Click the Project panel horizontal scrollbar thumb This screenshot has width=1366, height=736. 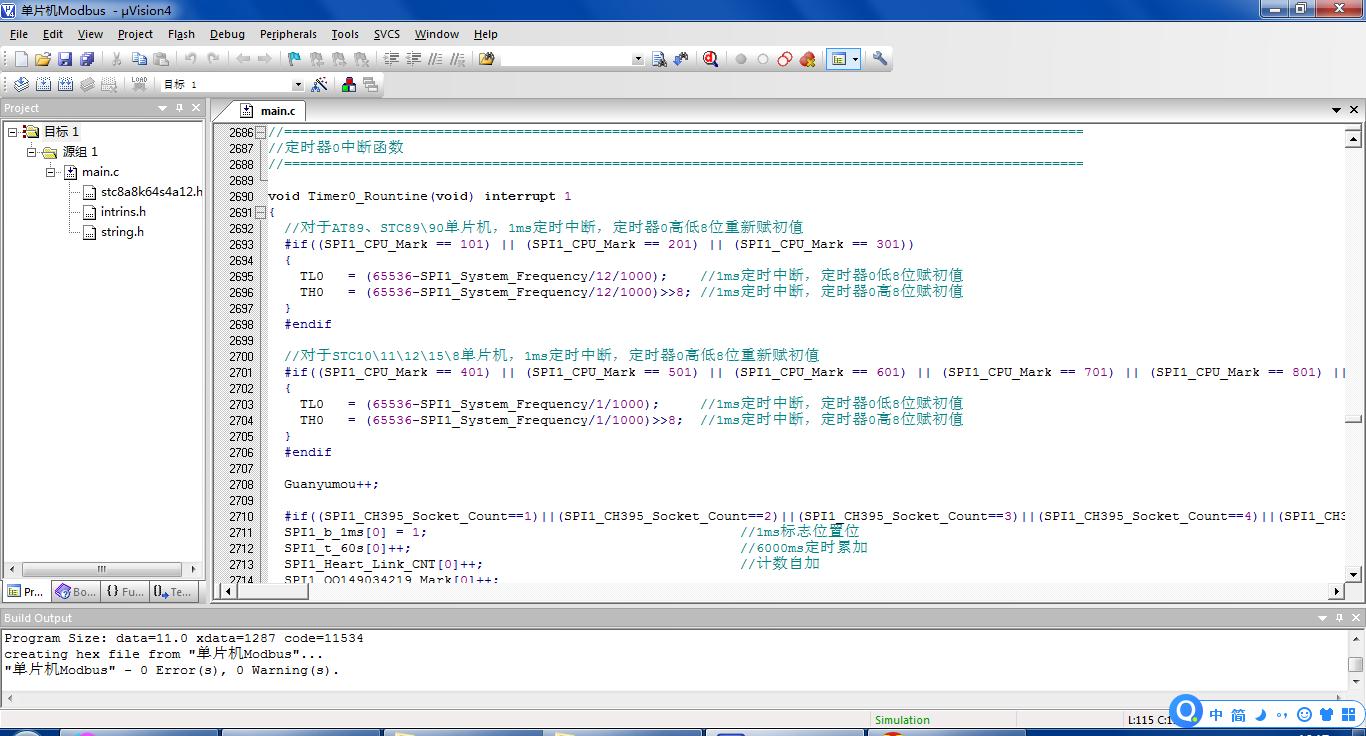point(101,569)
